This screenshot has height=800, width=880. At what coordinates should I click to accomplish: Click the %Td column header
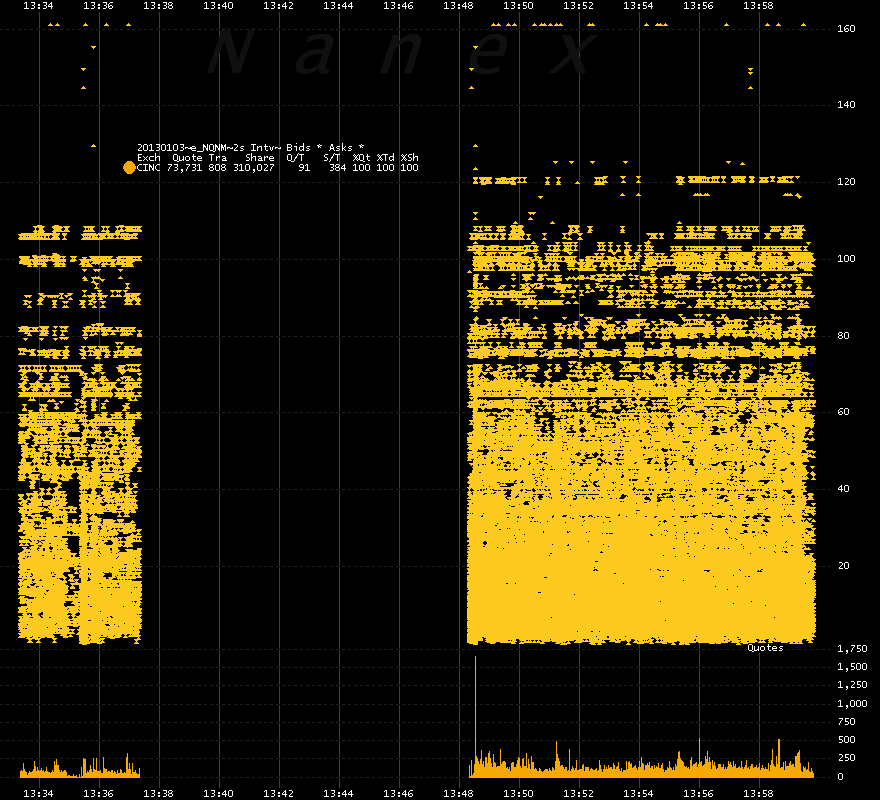(x=386, y=158)
